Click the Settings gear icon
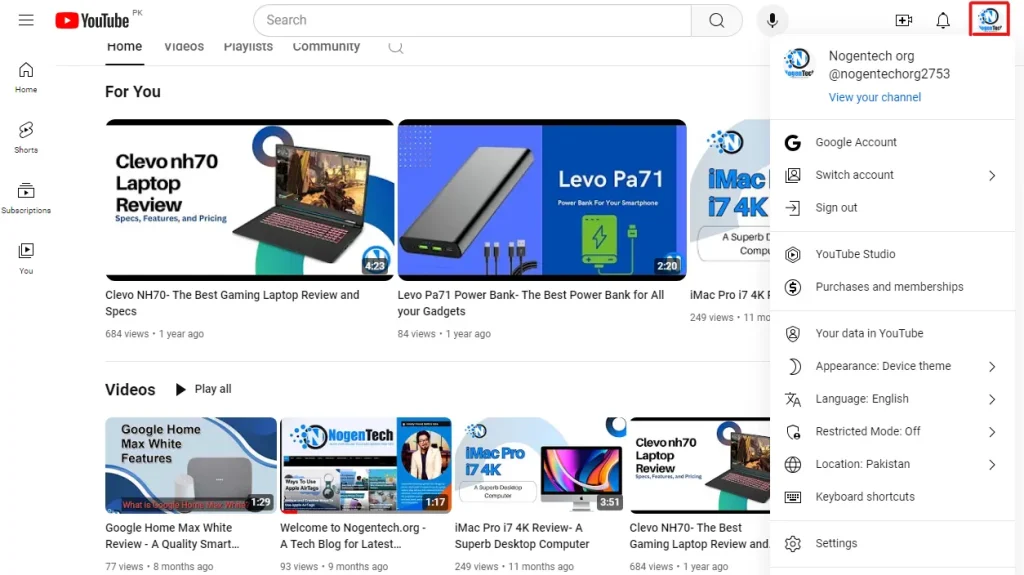1024x575 pixels. pyautogui.click(x=793, y=544)
